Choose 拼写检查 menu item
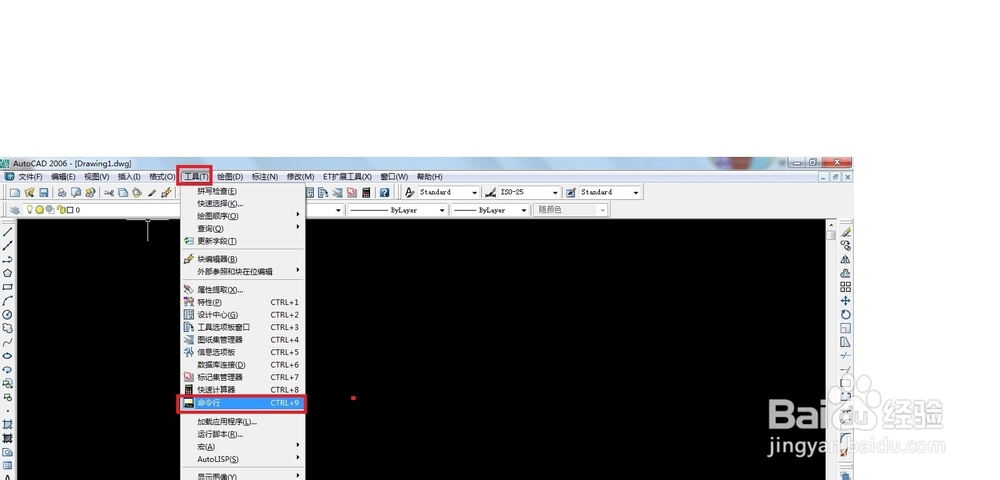This screenshot has width=1000, height=480. [x=244, y=191]
